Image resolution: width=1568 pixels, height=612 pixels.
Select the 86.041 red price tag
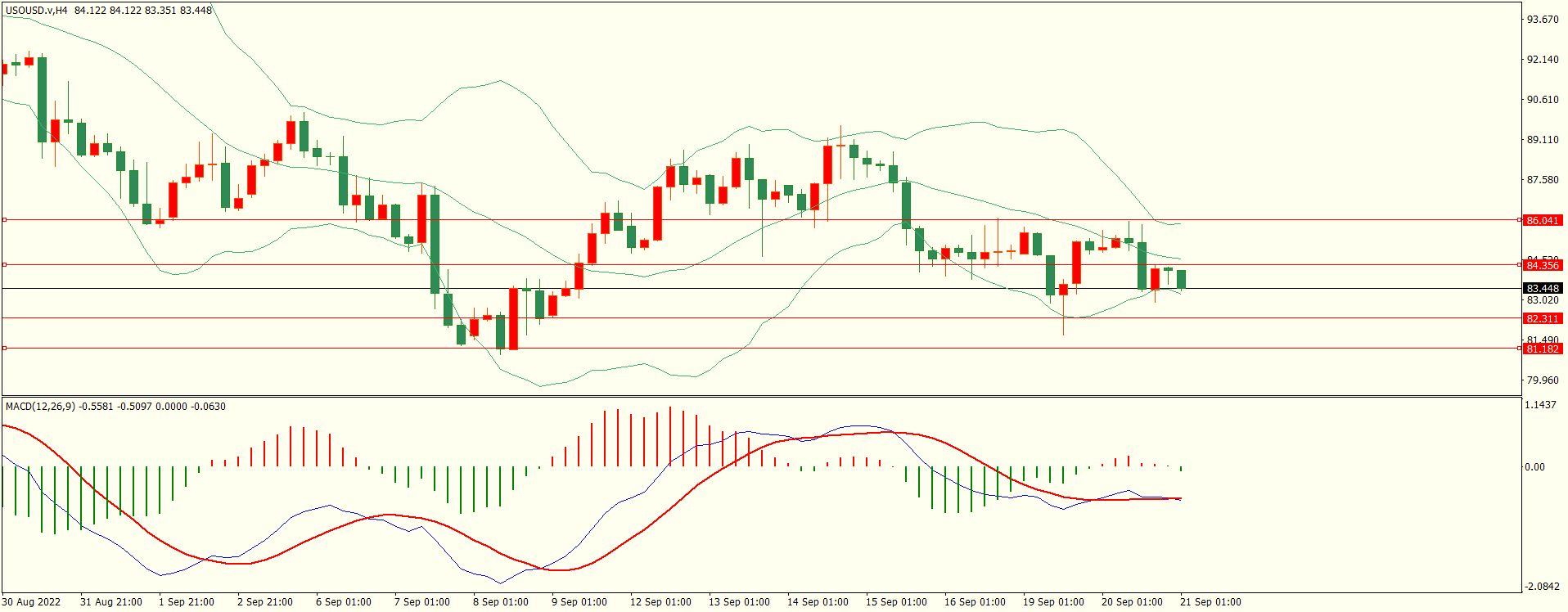(1543, 221)
